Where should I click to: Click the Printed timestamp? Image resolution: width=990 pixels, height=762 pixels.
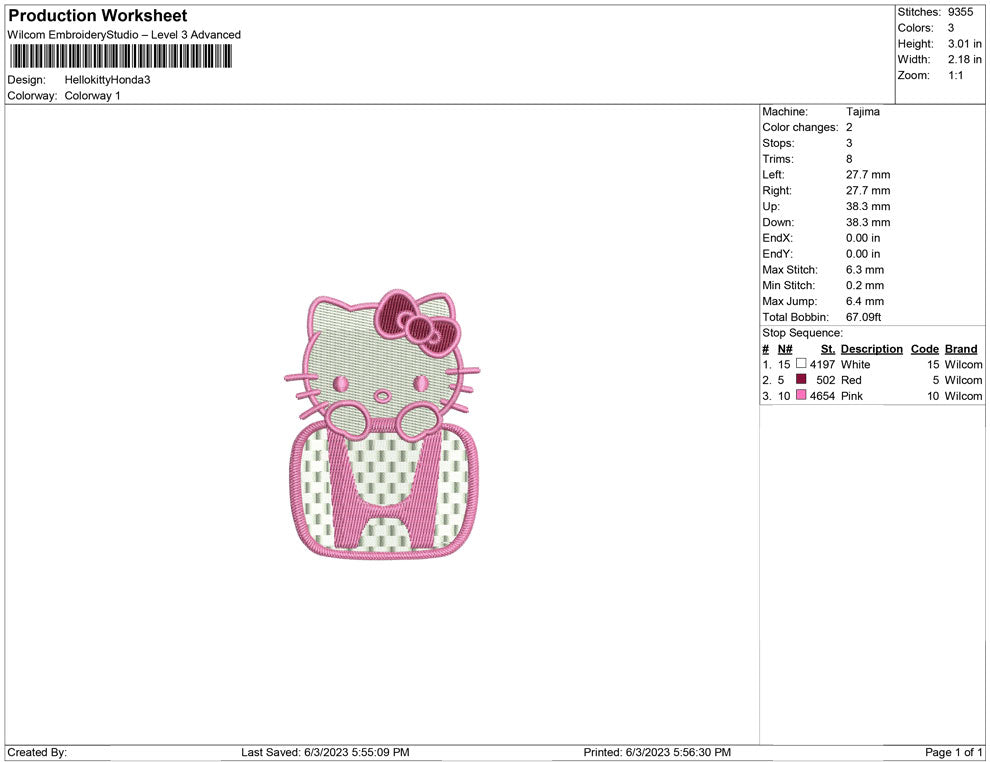pyautogui.click(x=657, y=753)
